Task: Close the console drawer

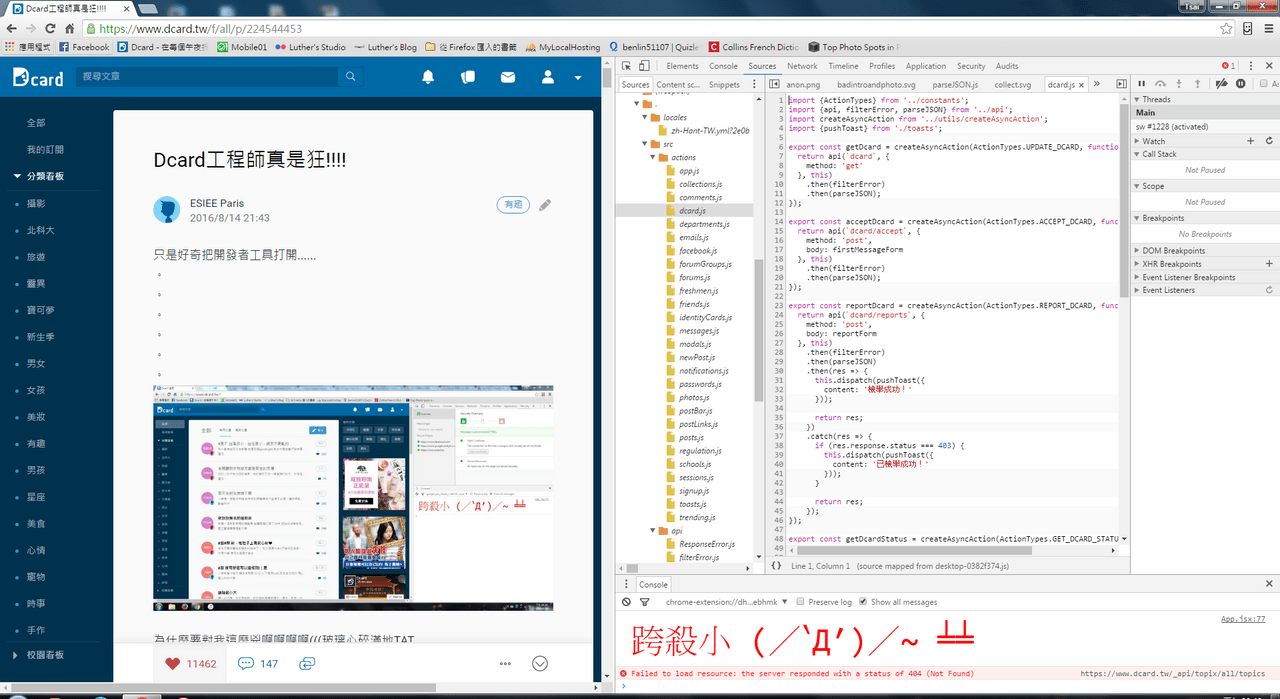Action: point(1268,584)
